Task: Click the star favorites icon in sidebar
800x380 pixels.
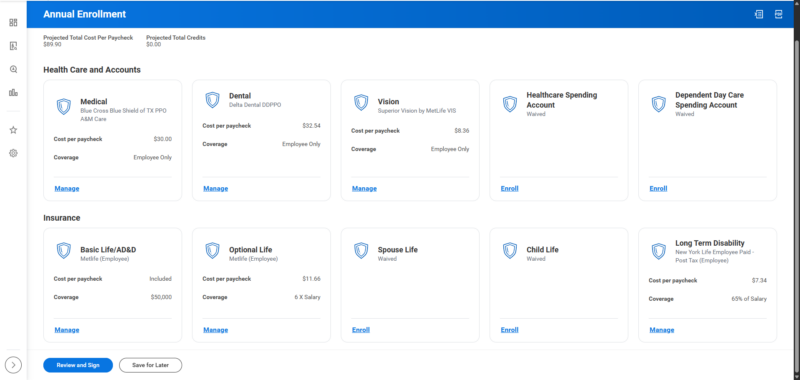Action: point(13,130)
